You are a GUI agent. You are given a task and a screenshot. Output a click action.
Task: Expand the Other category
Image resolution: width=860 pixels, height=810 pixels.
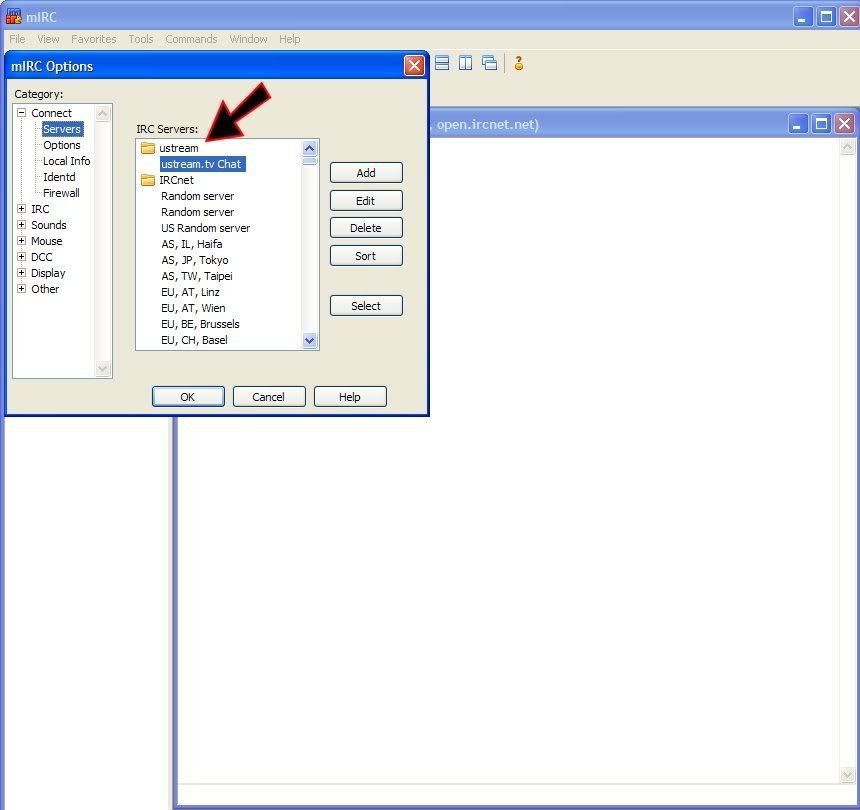point(21,288)
